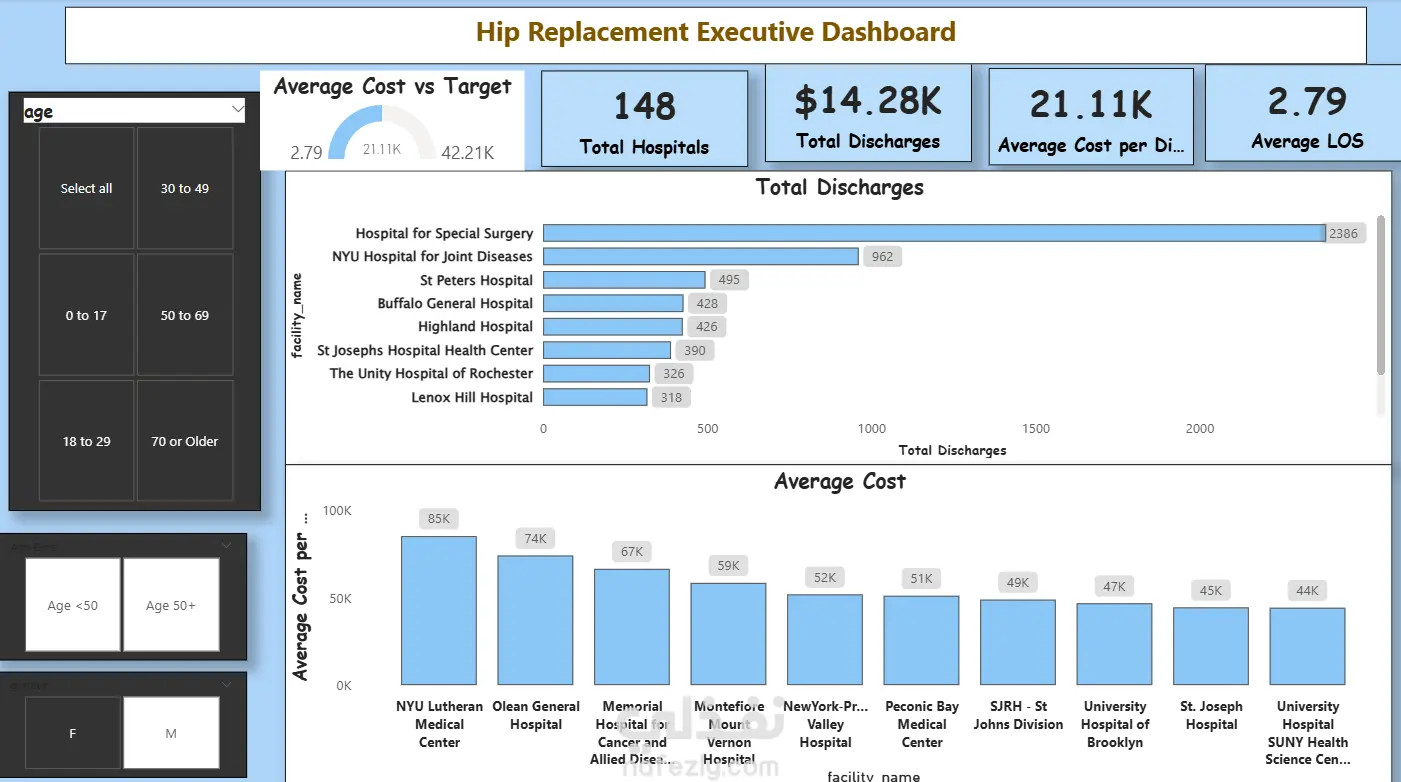1401x782 pixels.
Task: Select the column labeled 59K
Action: (729, 634)
